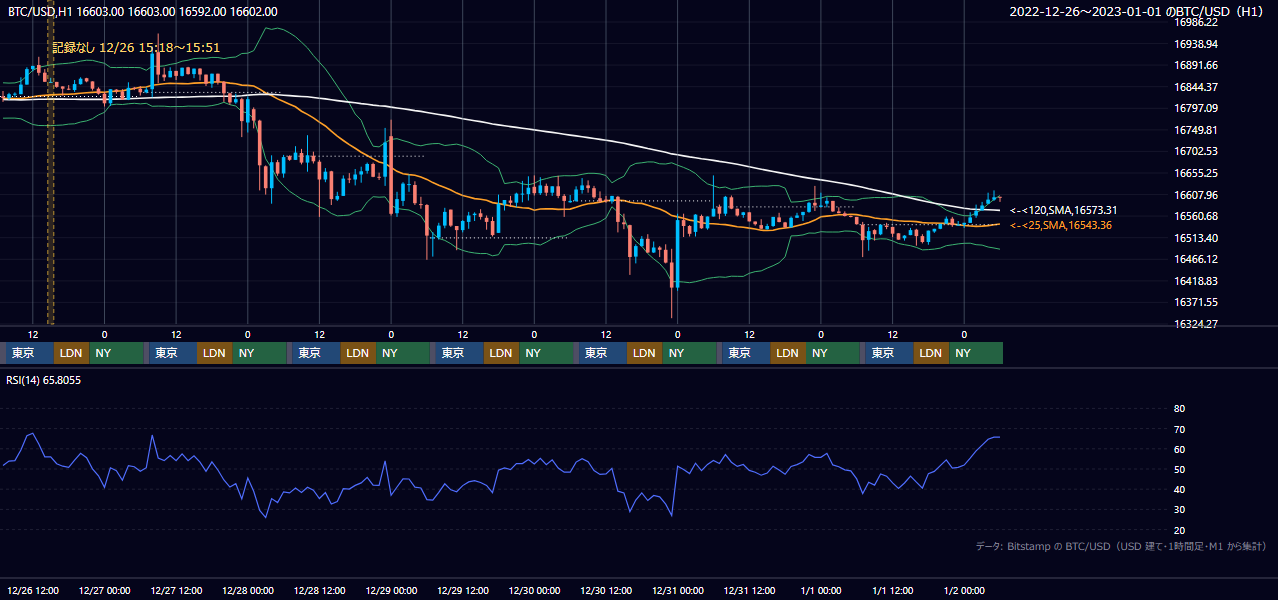Click price axis value 16986.22
This screenshot has height=600, width=1278.
point(1195,22)
